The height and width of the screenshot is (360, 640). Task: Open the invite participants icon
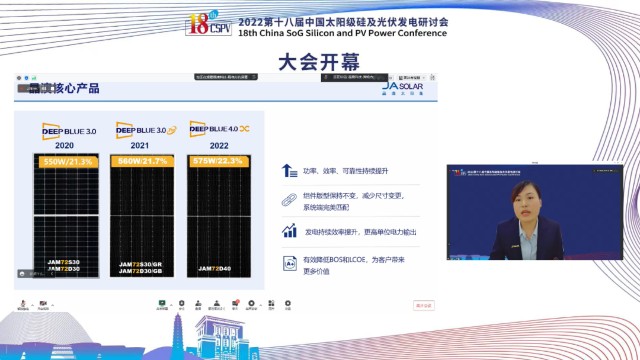tap(198, 304)
